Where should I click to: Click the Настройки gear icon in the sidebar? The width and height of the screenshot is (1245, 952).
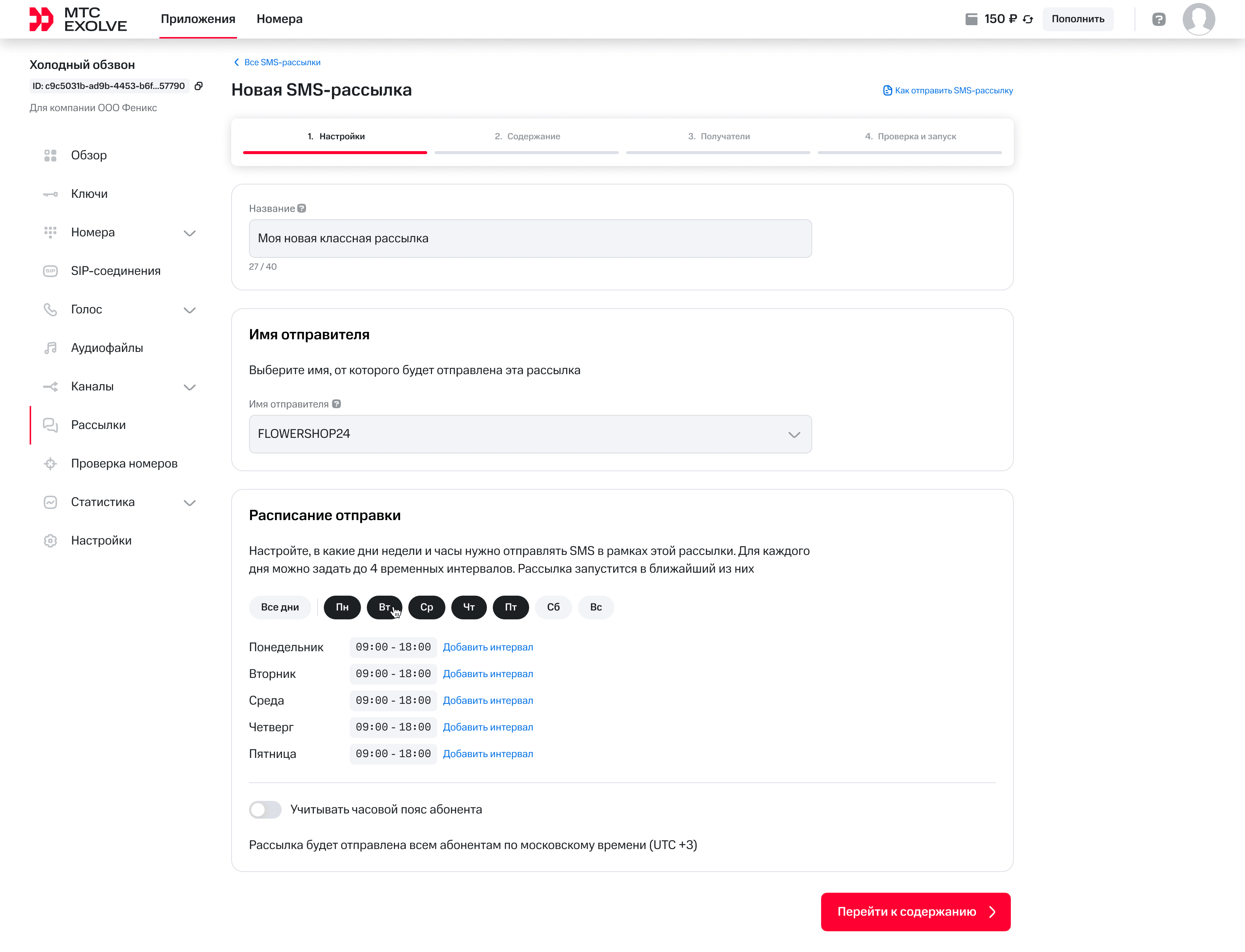coord(50,540)
